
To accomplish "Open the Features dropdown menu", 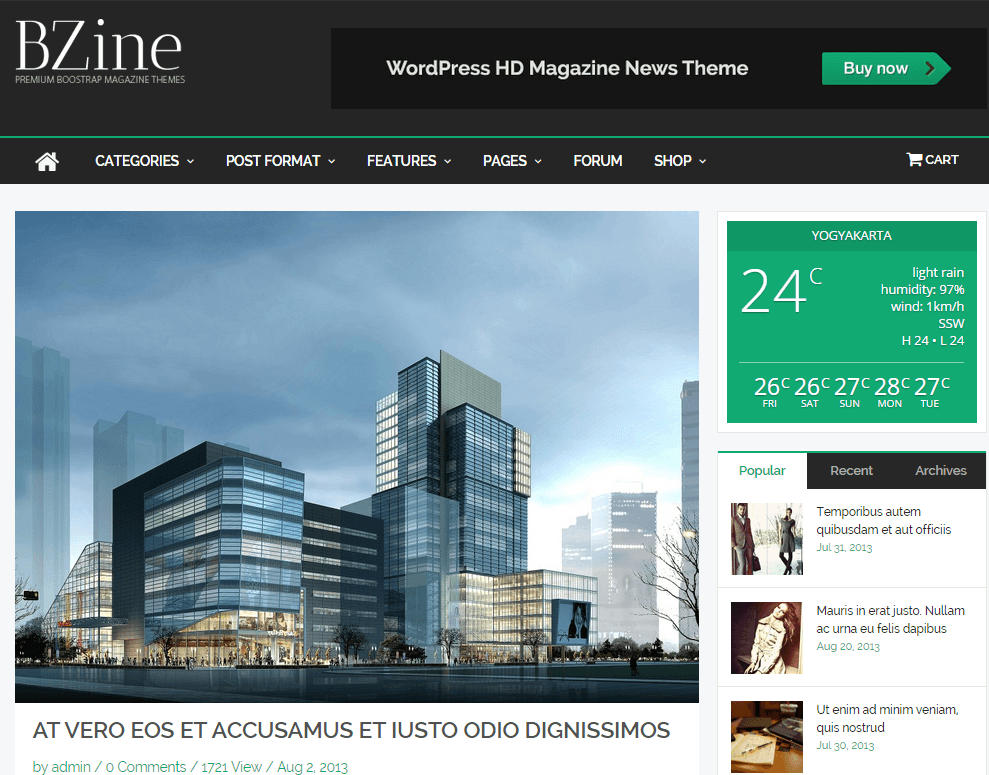I will pos(408,161).
